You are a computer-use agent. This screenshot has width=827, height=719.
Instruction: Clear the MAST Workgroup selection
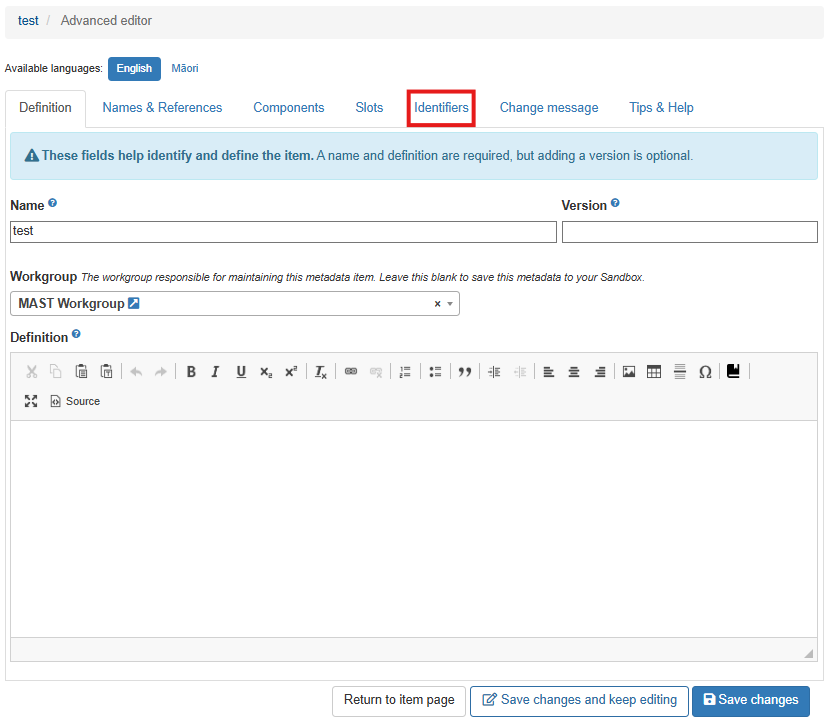pos(437,304)
